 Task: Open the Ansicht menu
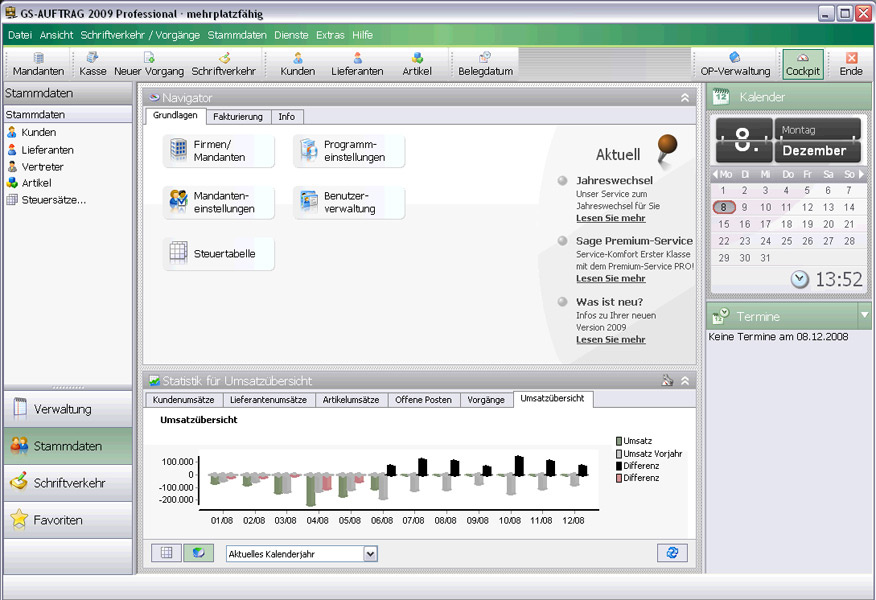click(56, 35)
